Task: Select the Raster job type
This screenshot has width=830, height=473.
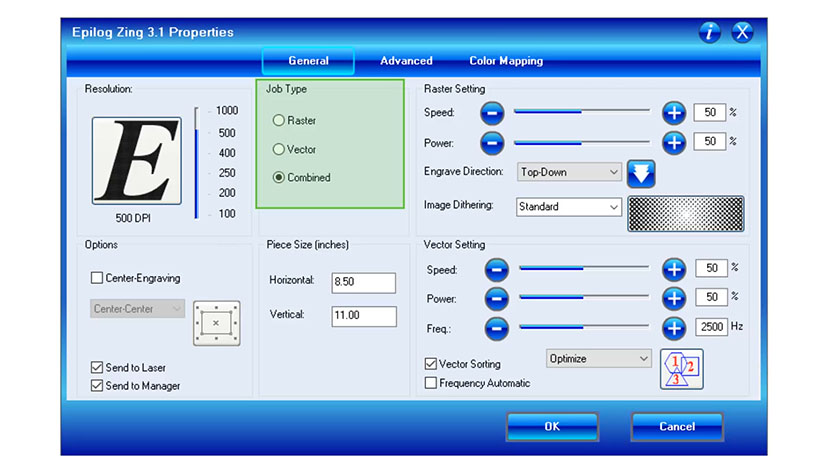Action: (x=279, y=121)
